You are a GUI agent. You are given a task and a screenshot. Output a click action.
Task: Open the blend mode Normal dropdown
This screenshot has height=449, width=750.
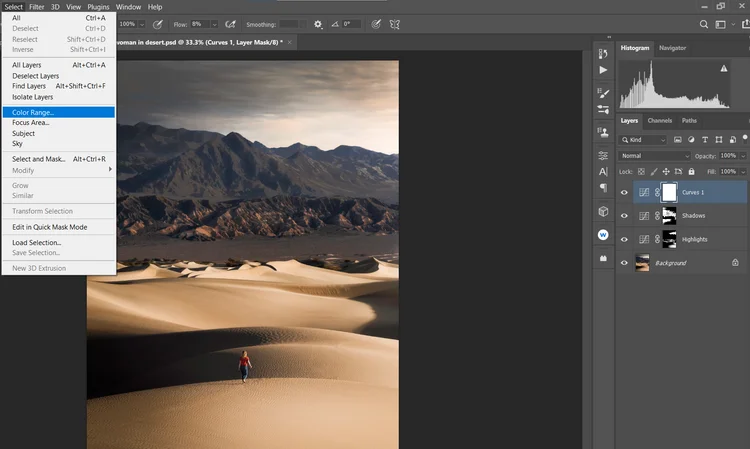click(x=655, y=156)
